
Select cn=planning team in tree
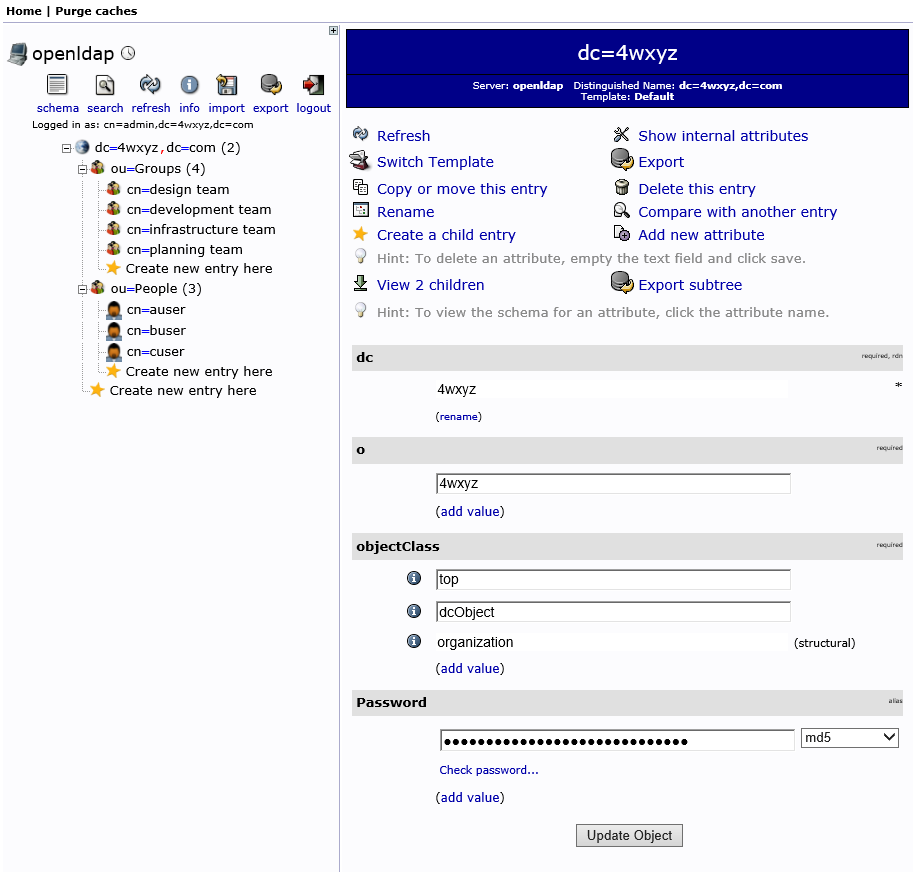point(184,249)
